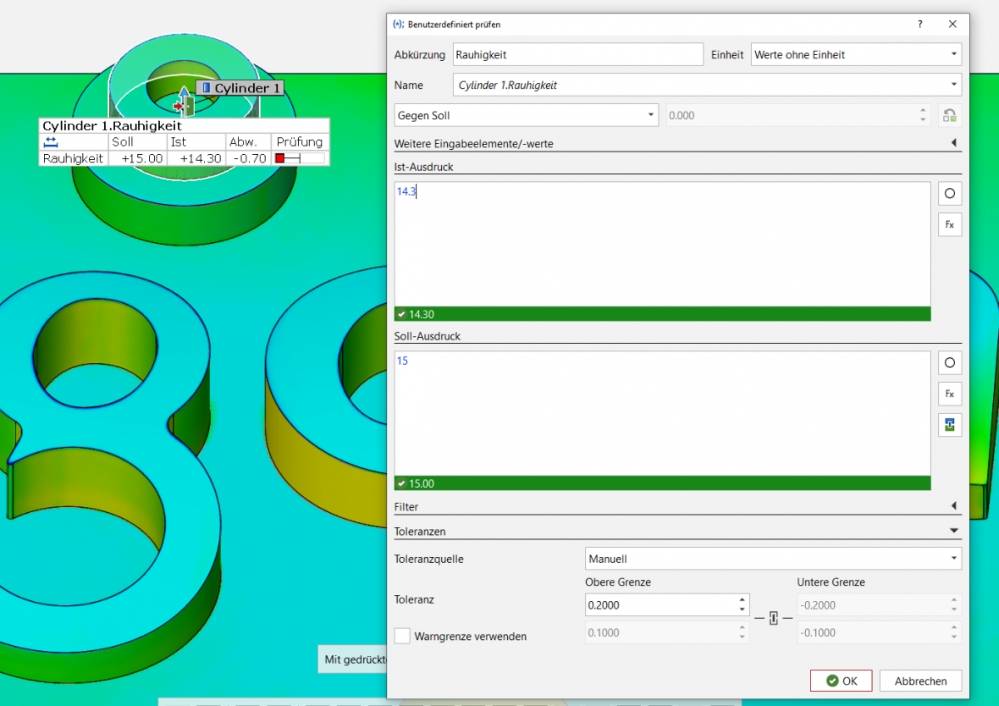Expand the Weitere Eingabeelemente/-werte section
The height and width of the screenshot is (706, 999).
pyautogui.click(x=954, y=143)
